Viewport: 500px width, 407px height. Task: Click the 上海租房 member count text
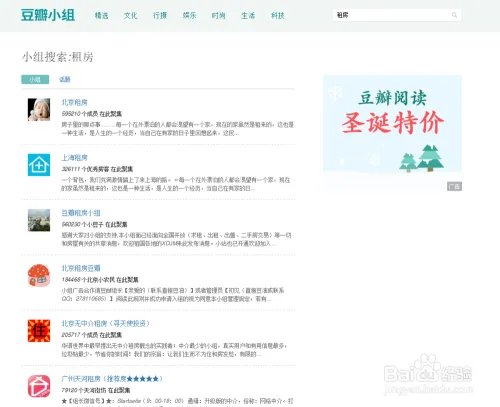click(x=97, y=169)
